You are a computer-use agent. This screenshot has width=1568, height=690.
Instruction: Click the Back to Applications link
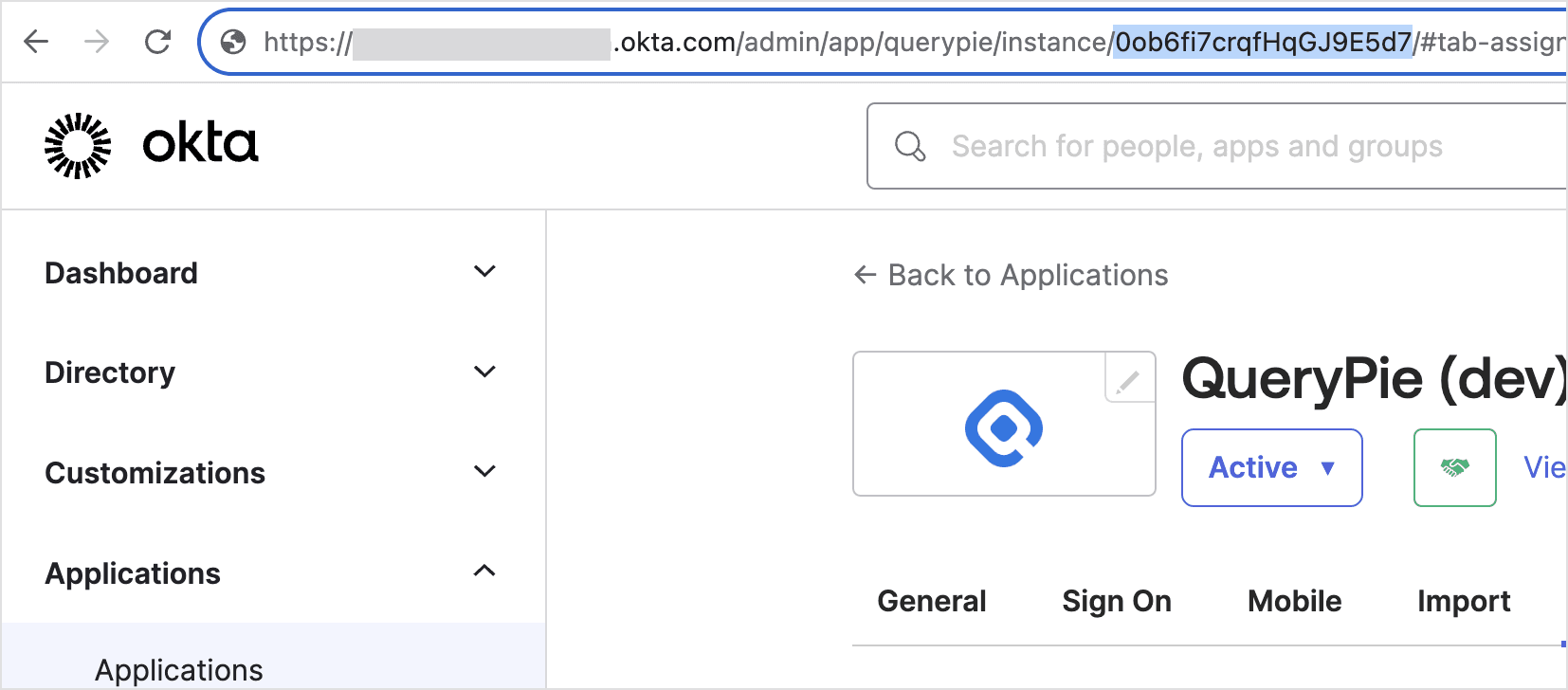tap(1011, 275)
